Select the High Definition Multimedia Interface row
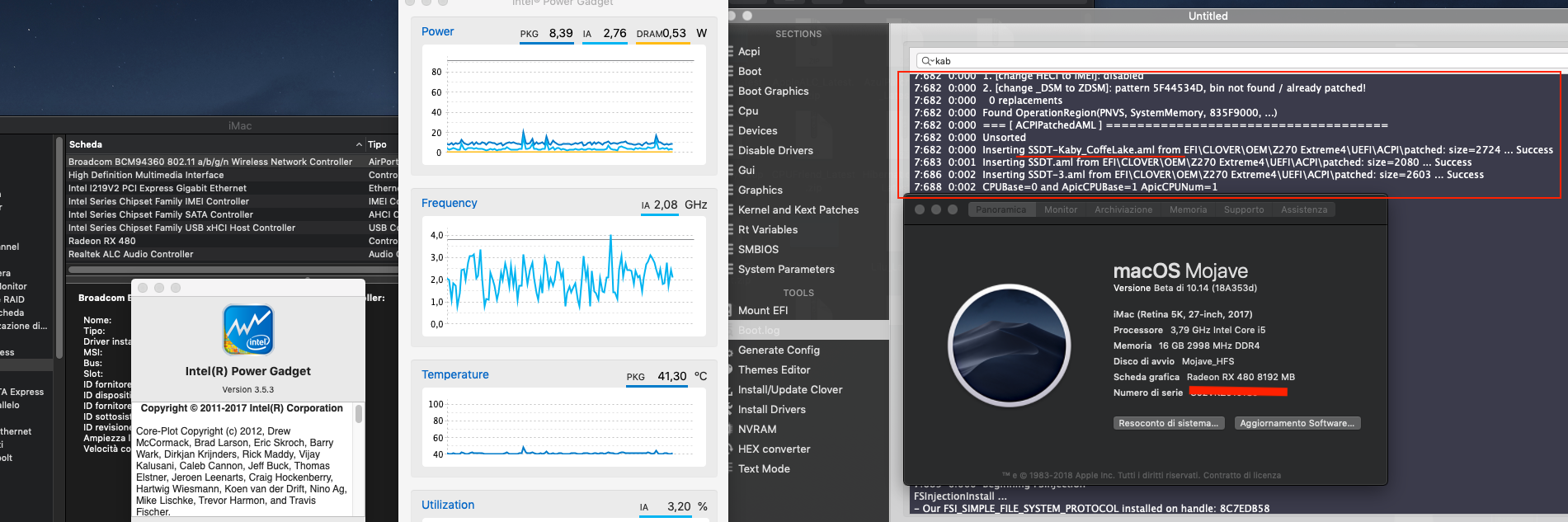The image size is (1568, 522). click(232, 175)
